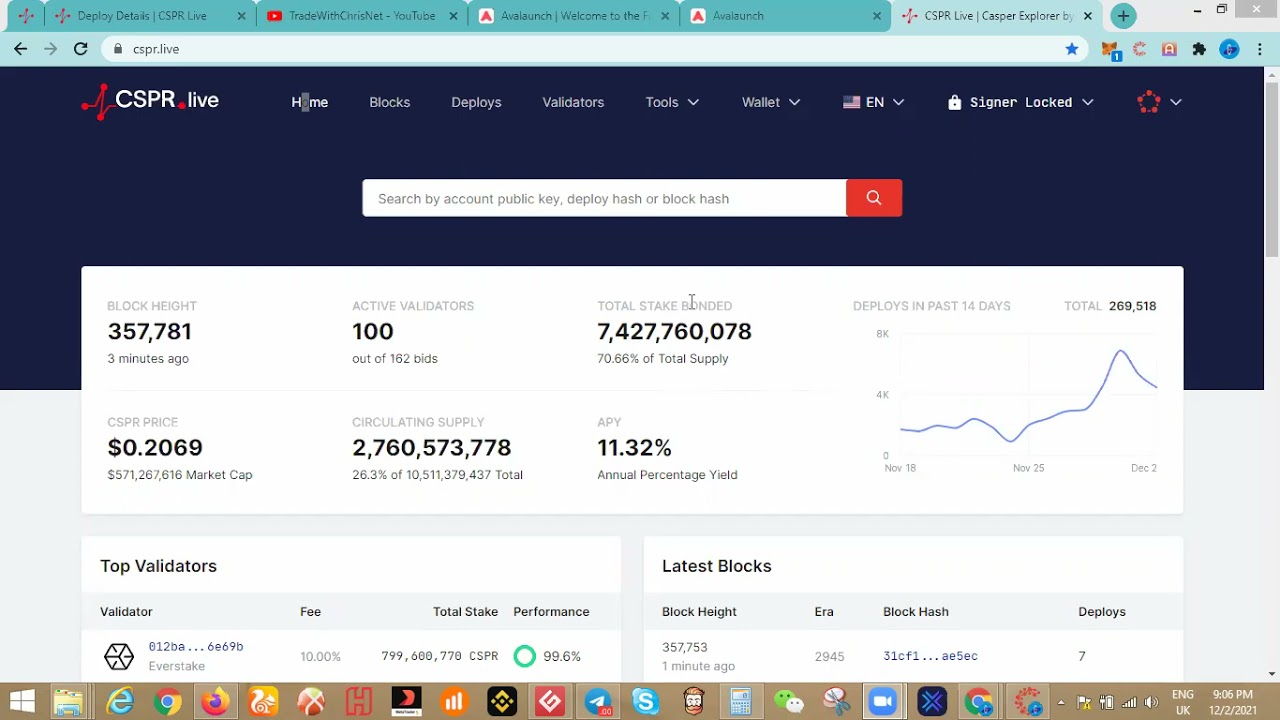1280x720 pixels.
Task: Click the taskbar volume speaker icon
Action: click(x=1151, y=702)
